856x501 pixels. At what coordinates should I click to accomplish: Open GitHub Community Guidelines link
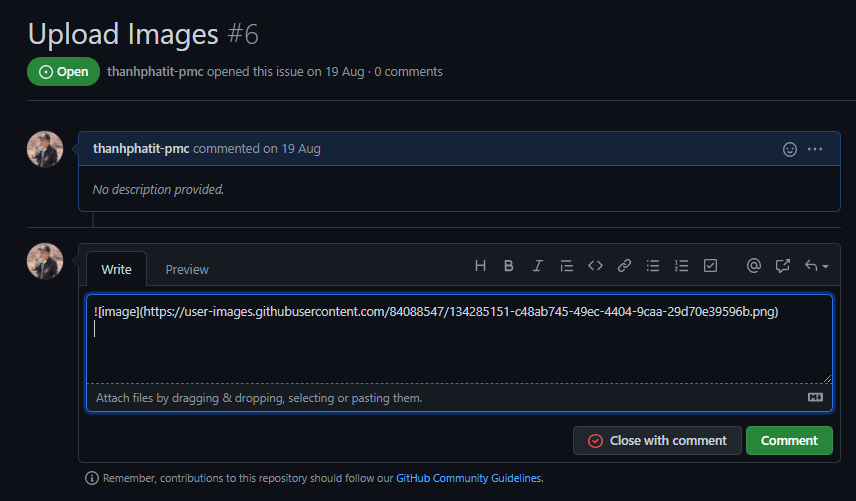coord(468,478)
